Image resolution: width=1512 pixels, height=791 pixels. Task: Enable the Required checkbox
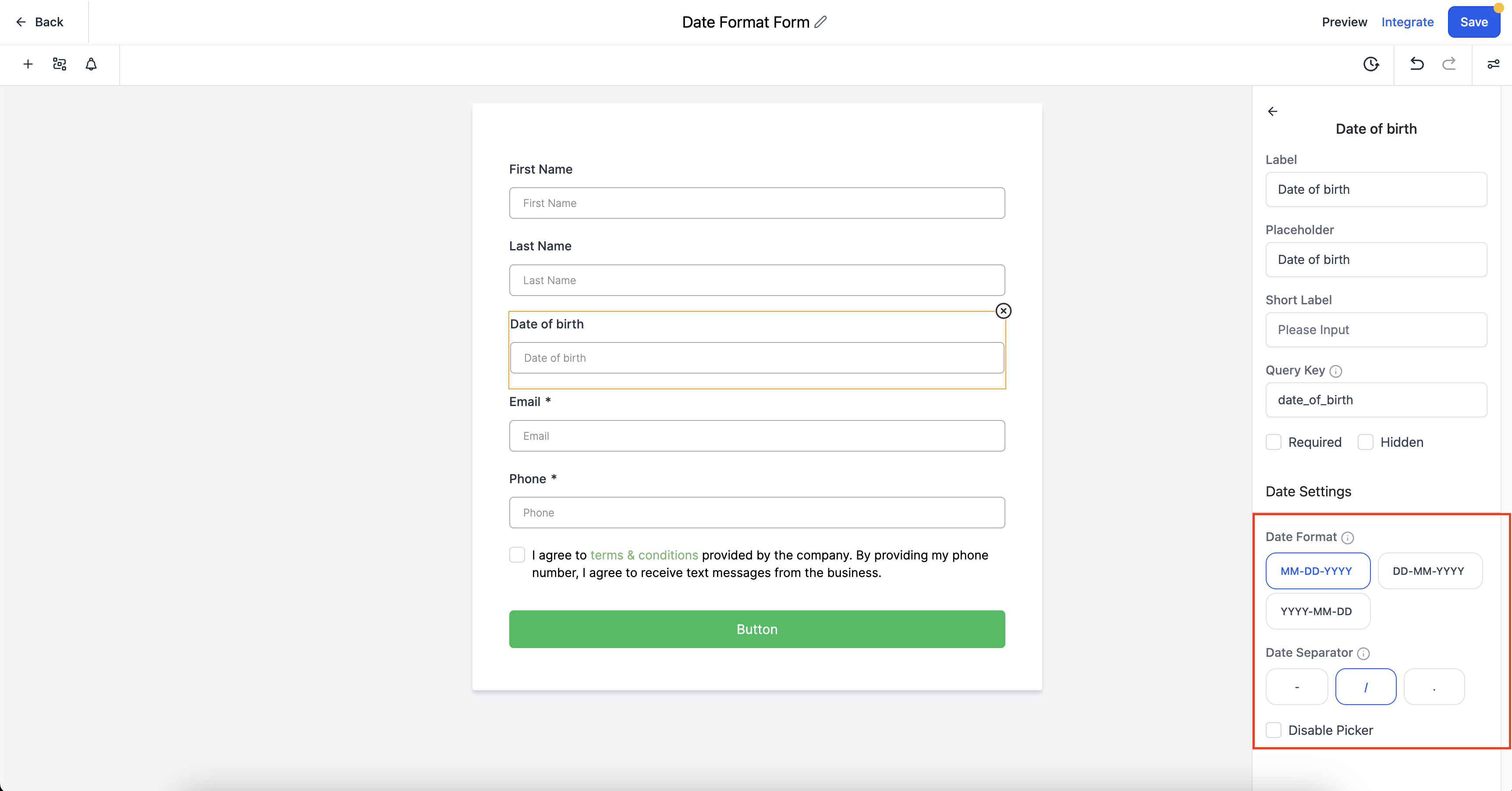coord(1273,442)
